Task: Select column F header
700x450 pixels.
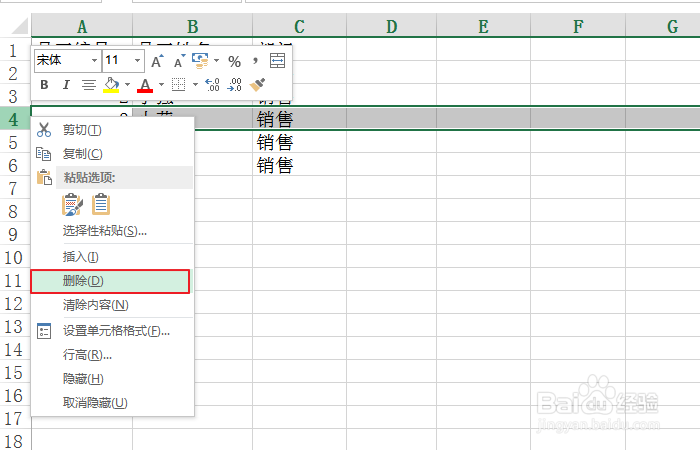Action: point(578,26)
